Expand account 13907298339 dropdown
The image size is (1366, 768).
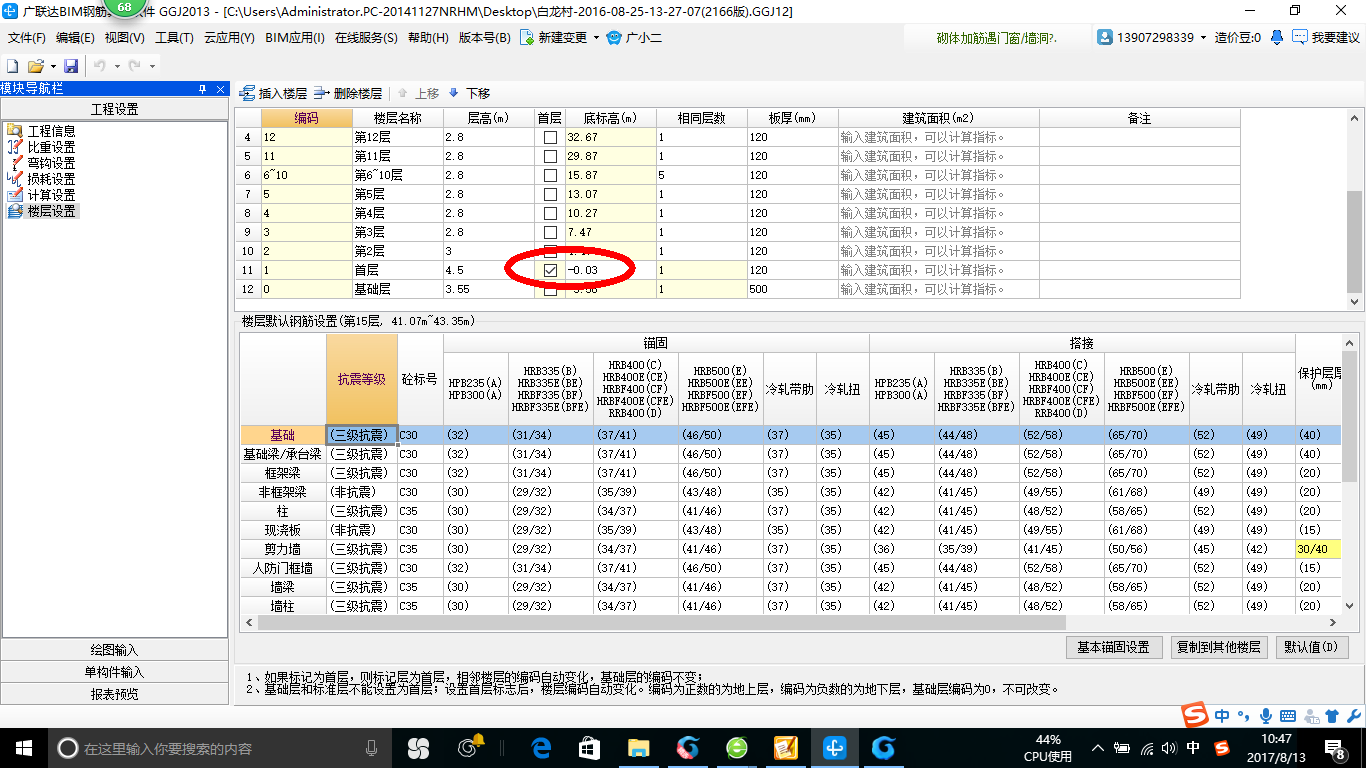pyautogui.click(x=1203, y=38)
